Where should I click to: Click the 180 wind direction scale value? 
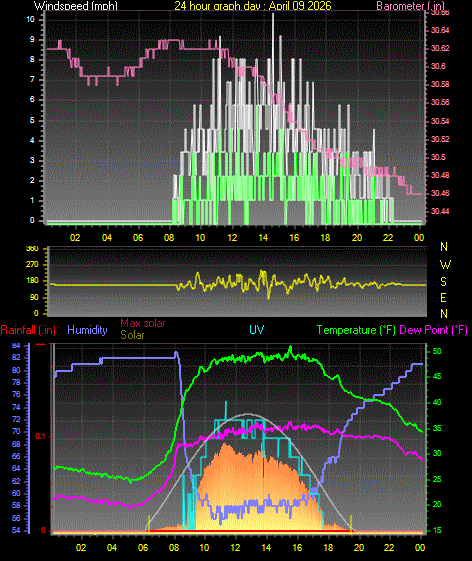click(32, 281)
